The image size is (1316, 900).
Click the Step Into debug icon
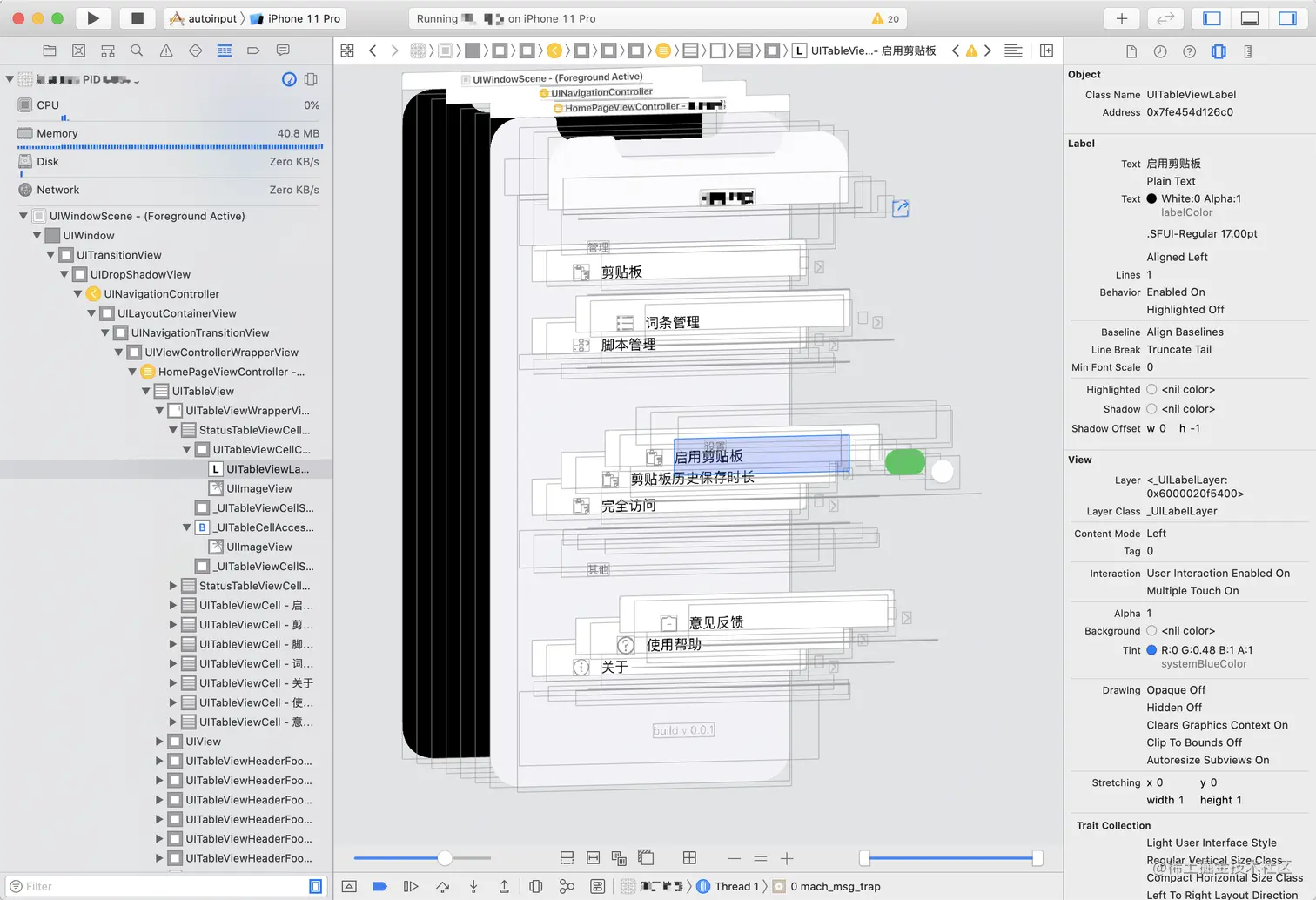click(473, 886)
